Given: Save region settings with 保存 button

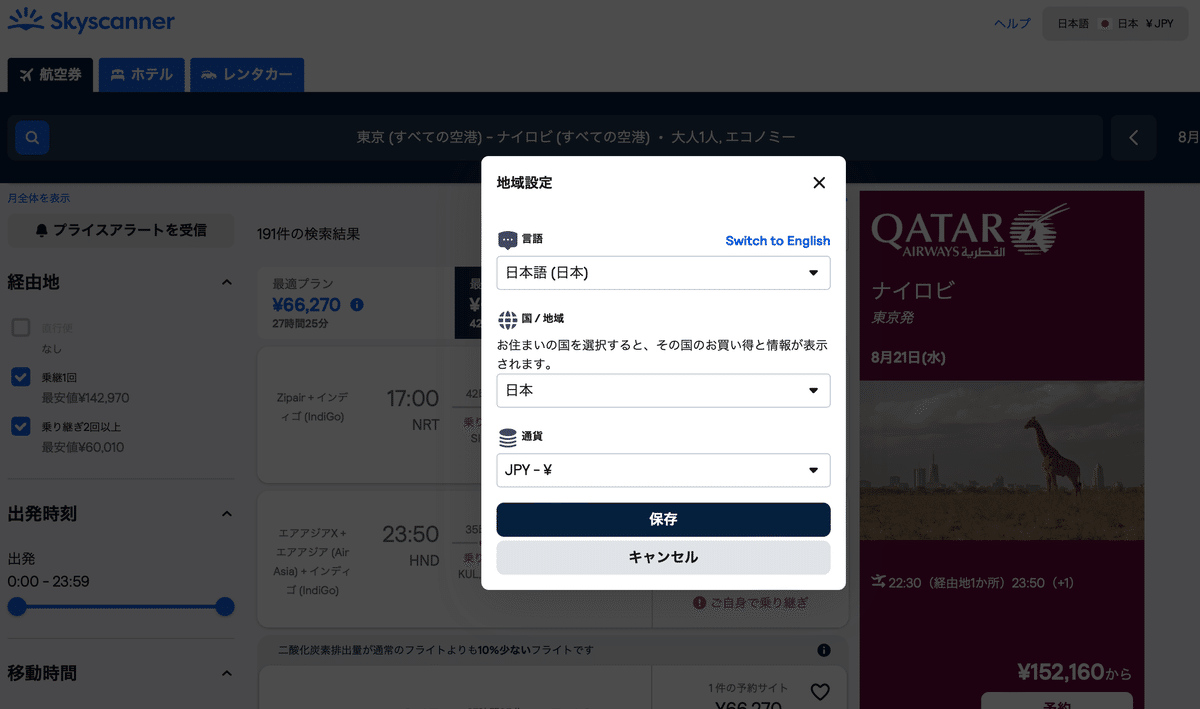Looking at the screenshot, I should 663,519.
